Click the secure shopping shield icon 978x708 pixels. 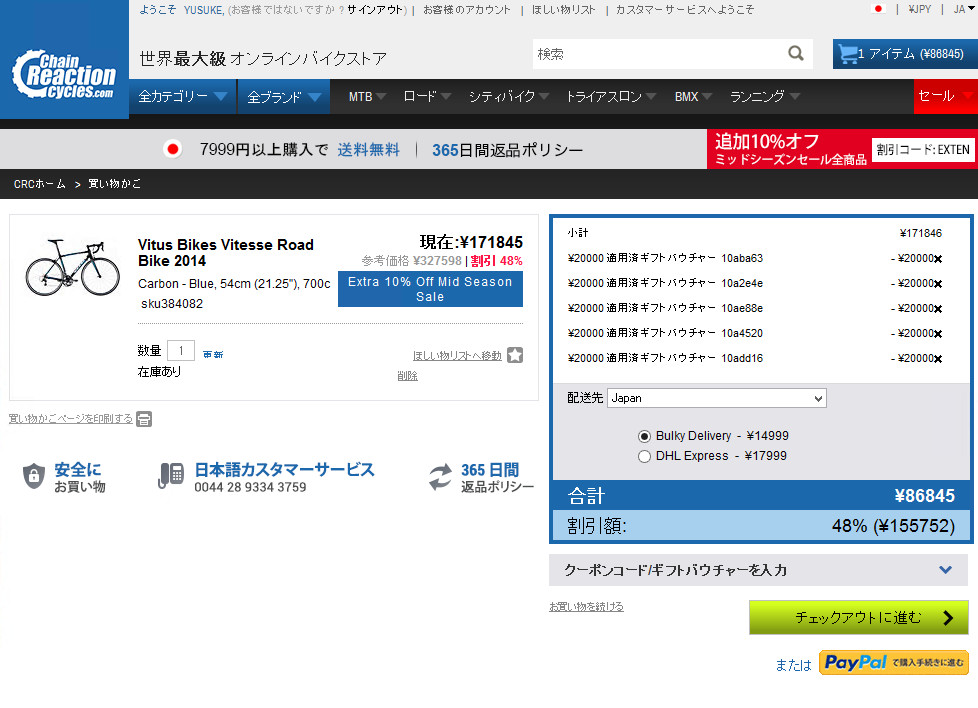click(34, 476)
